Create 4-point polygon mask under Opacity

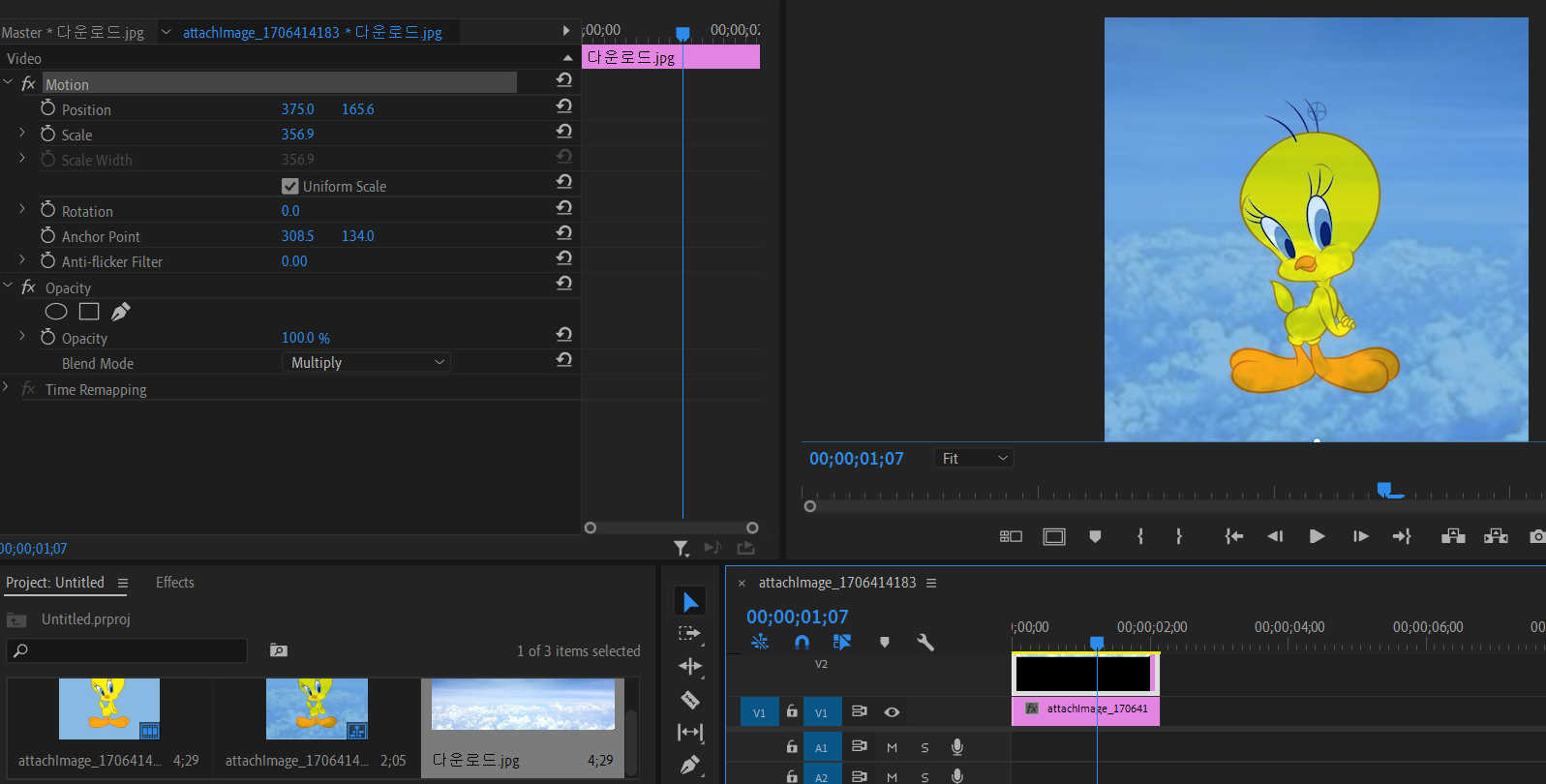point(89,312)
